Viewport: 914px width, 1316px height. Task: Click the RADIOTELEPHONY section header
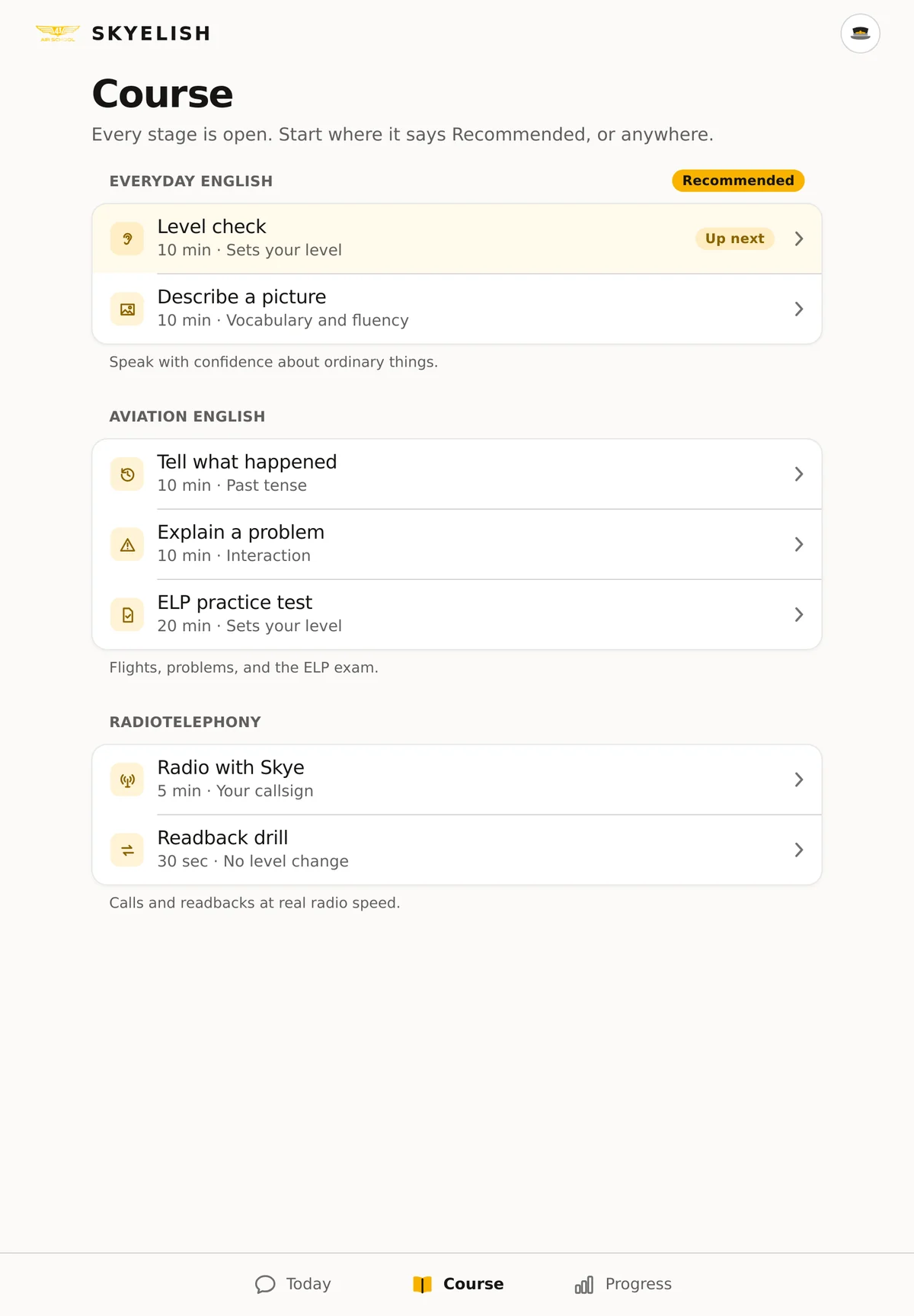185,722
